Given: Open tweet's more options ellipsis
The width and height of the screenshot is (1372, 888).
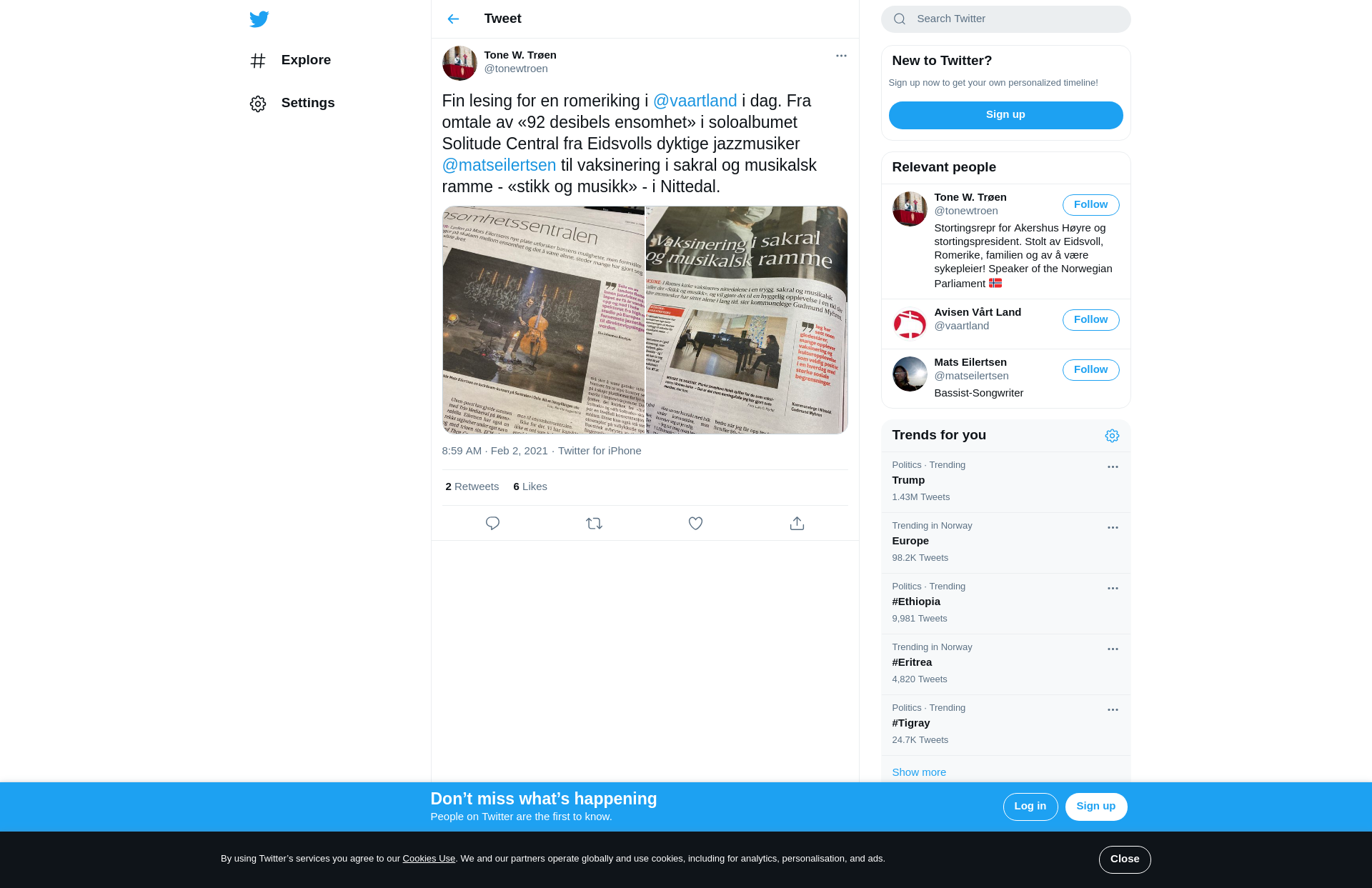Looking at the screenshot, I should (841, 56).
